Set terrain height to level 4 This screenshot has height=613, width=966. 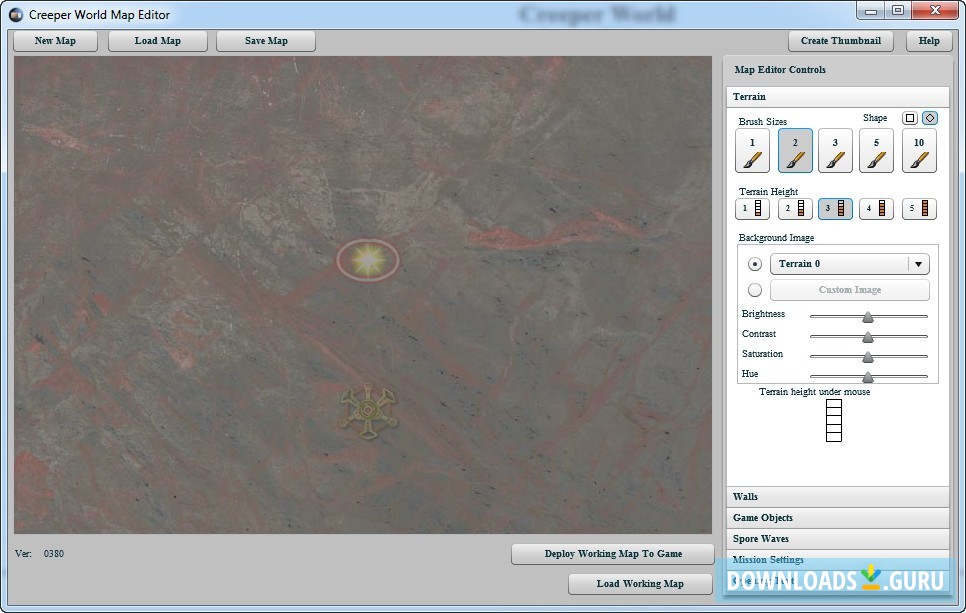[876, 209]
